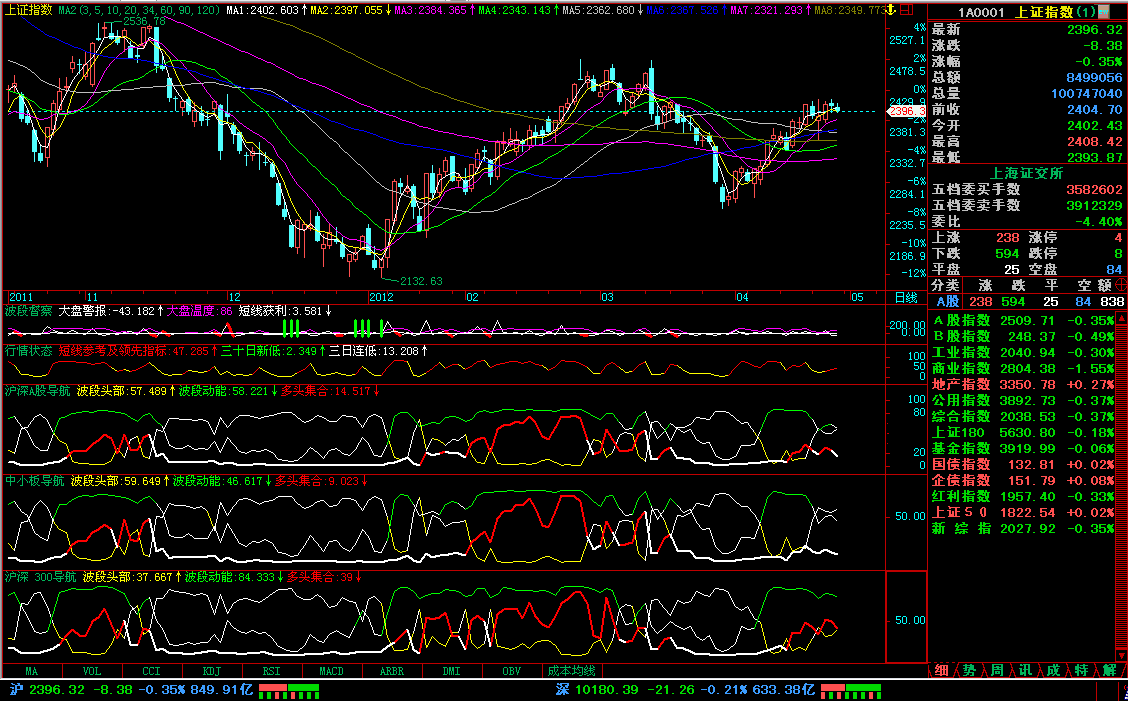Click the A股 category row label
Image resolution: width=1128 pixels, height=701 pixels.
pyautogui.click(x=947, y=302)
